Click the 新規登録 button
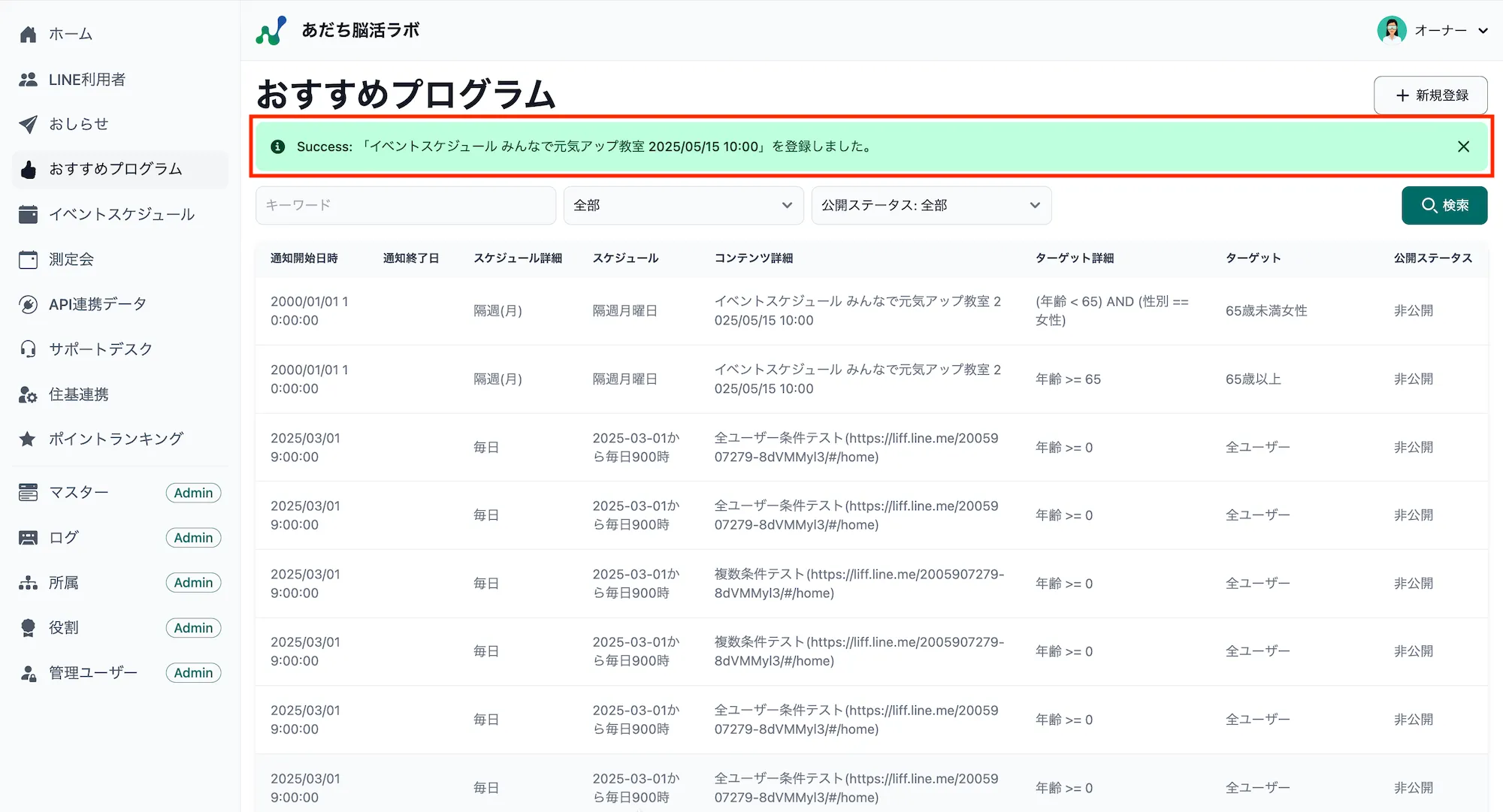 (1430, 95)
